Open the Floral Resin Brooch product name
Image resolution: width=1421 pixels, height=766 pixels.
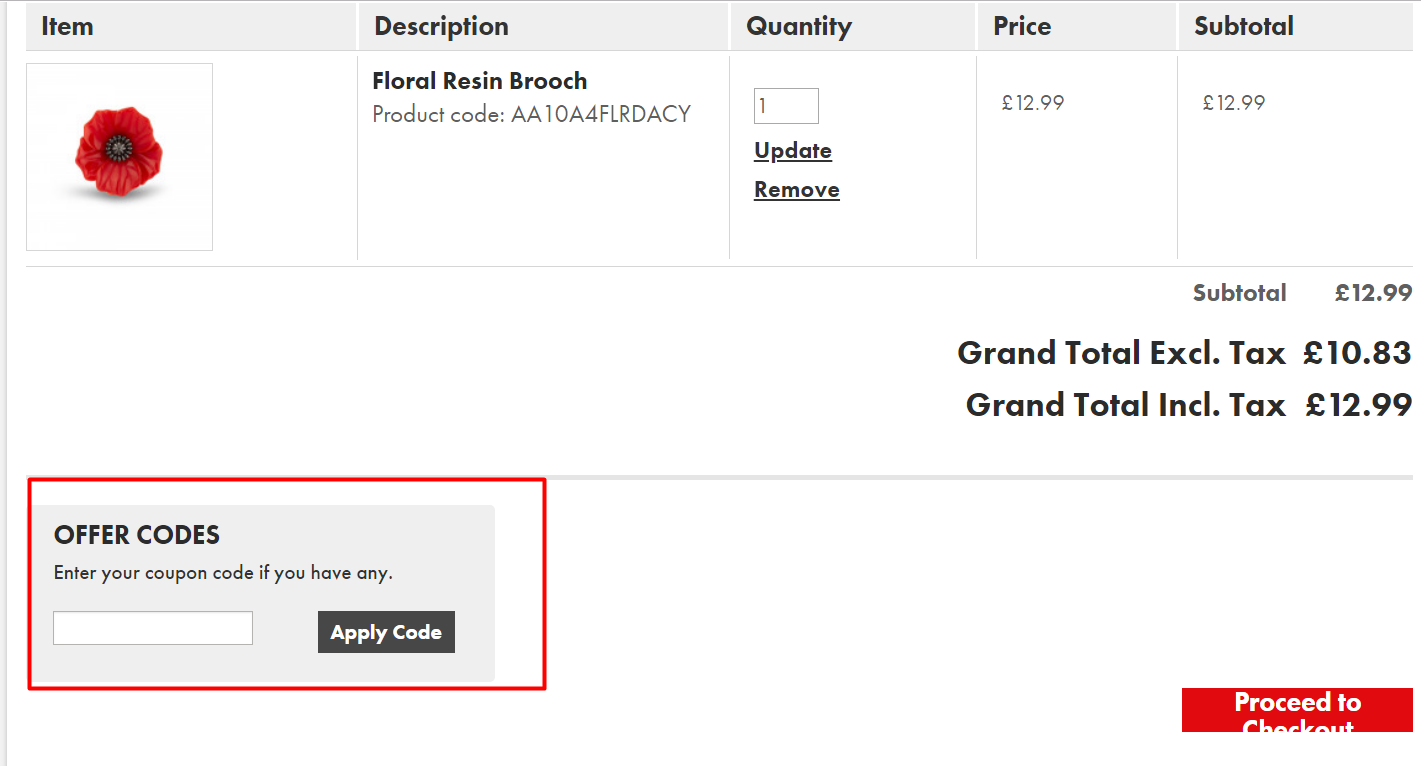pyautogui.click(x=479, y=81)
